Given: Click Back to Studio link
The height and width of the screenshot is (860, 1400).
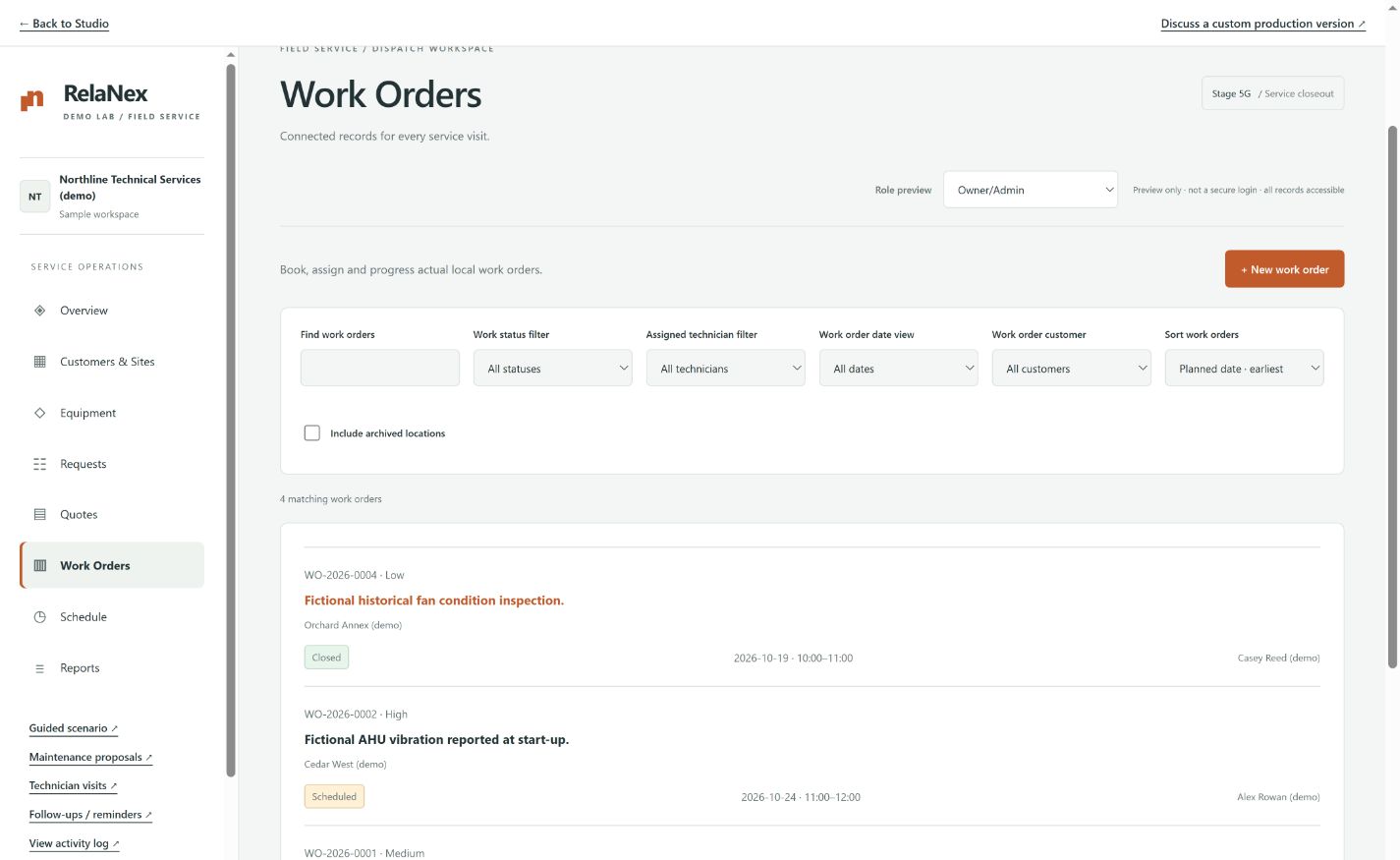Looking at the screenshot, I should click(x=64, y=24).
